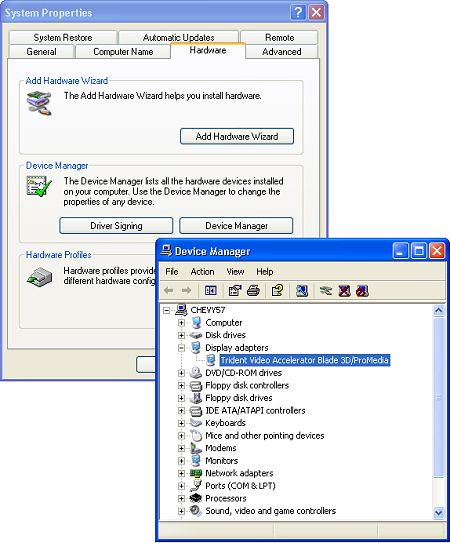Image resolution: width=450 pixels, height=543 pixels.
Task: Click the Keyboards category icon
Action: coord(196,423)
